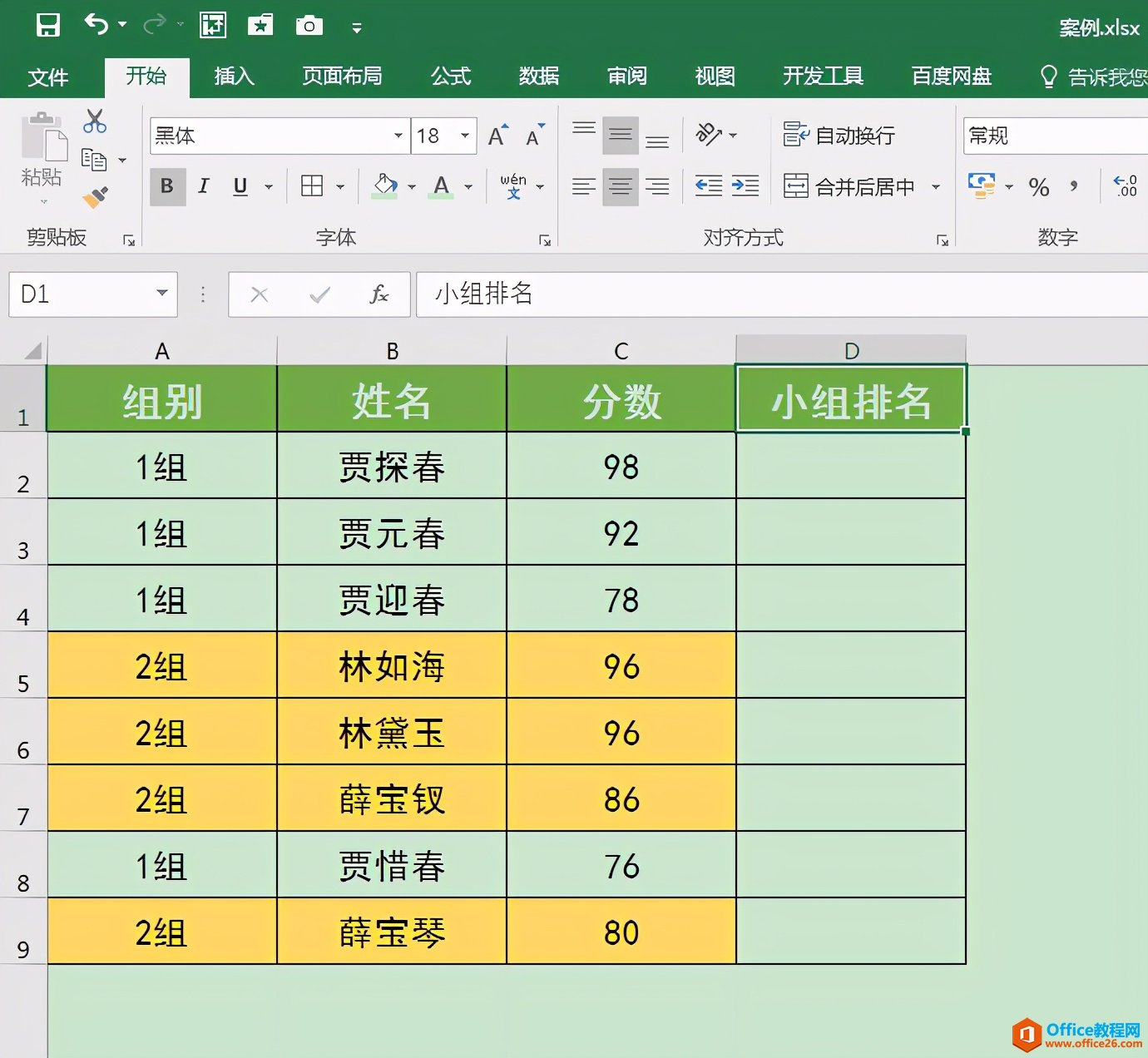Click the Select All corner triangle
1148x1058 pixels.
(x=32, y=349)
